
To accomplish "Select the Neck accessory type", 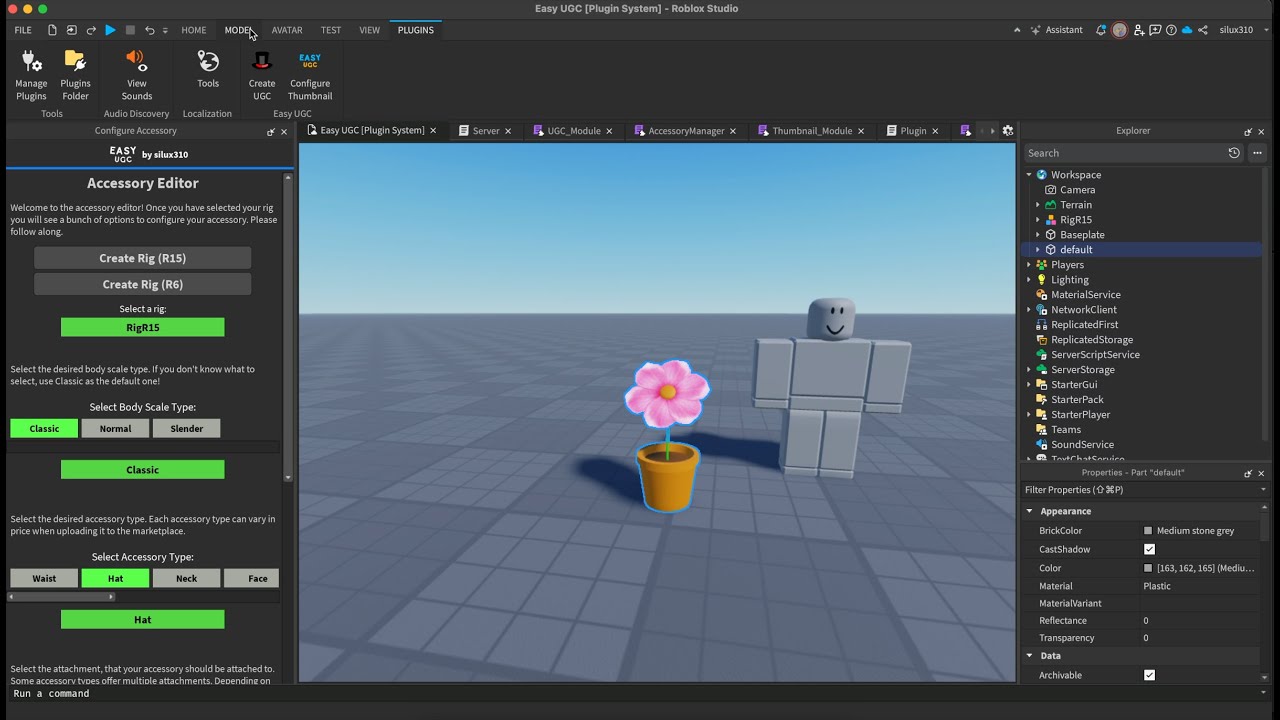I will [186, 578].
